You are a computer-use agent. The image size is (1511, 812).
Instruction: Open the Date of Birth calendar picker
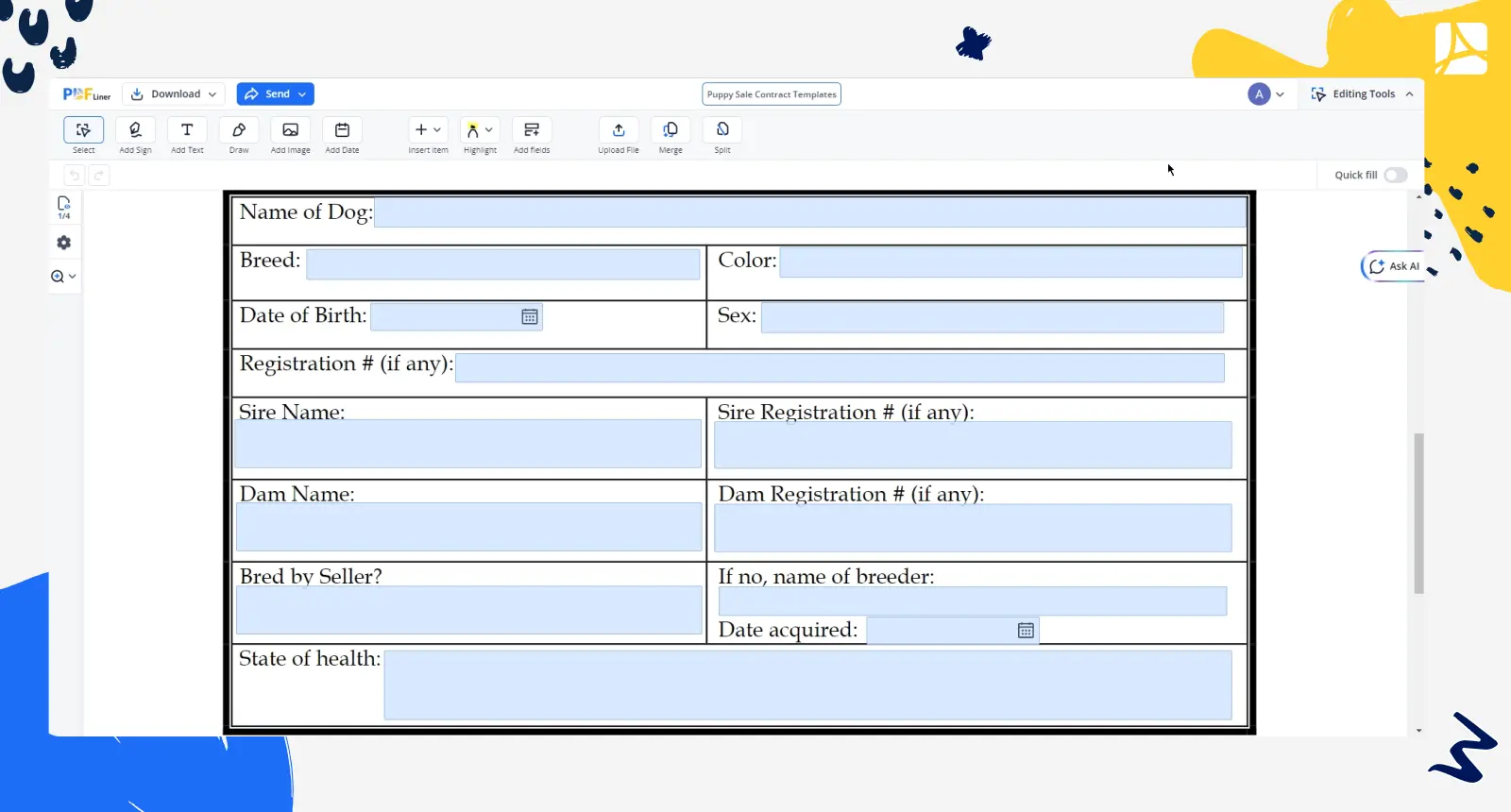click(x=530, y=317)
